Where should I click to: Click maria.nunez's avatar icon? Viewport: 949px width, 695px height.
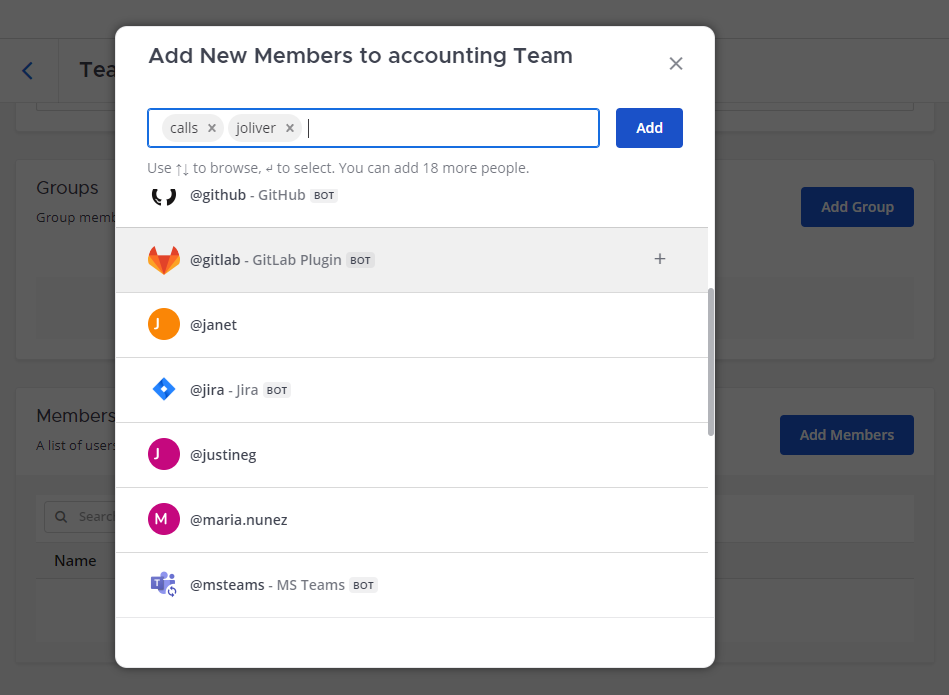(x=163, y=519)
